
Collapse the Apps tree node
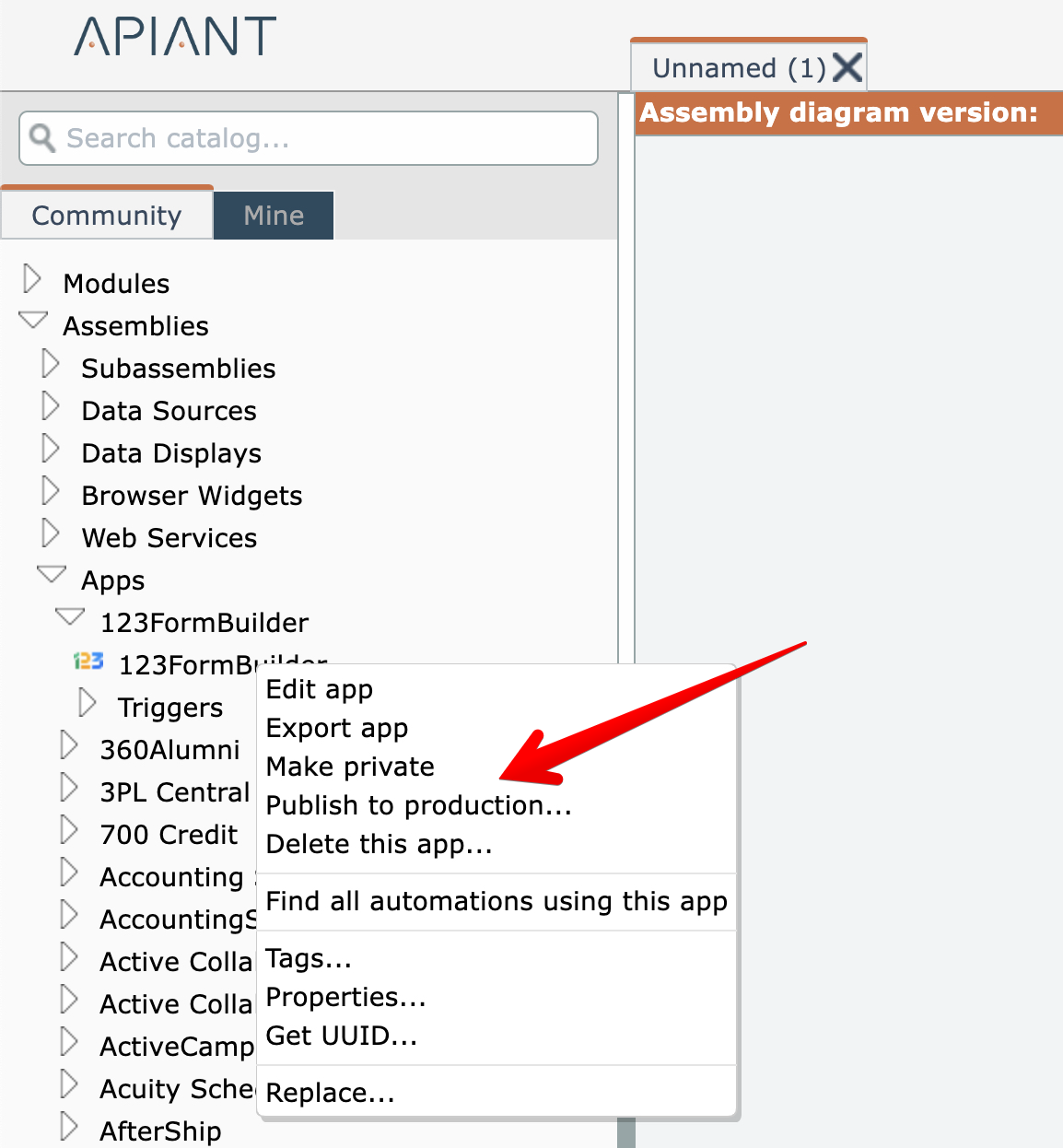click(52, 575)
